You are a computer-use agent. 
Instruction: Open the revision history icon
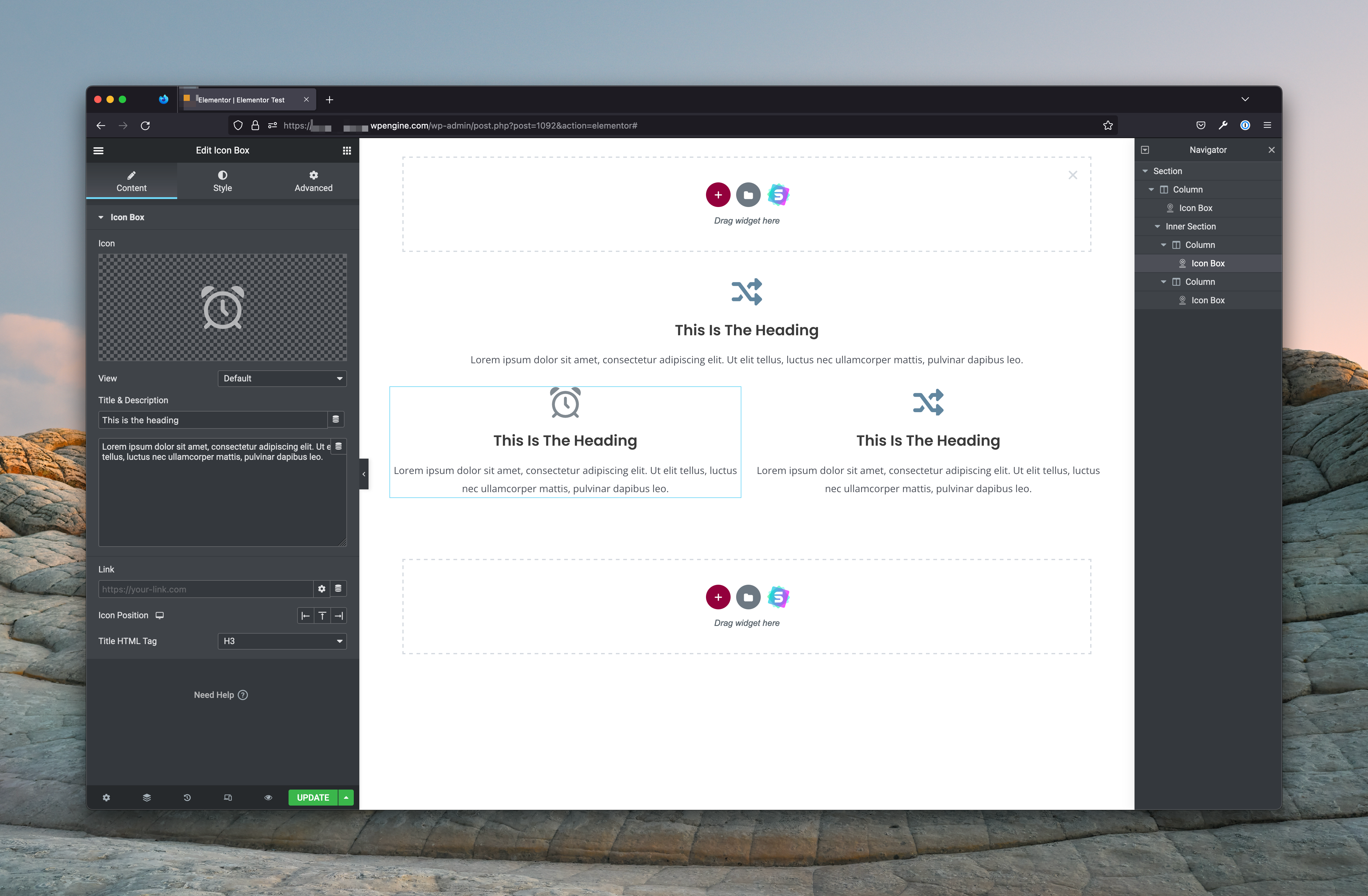pyautogui.click(x=187, y=797)
